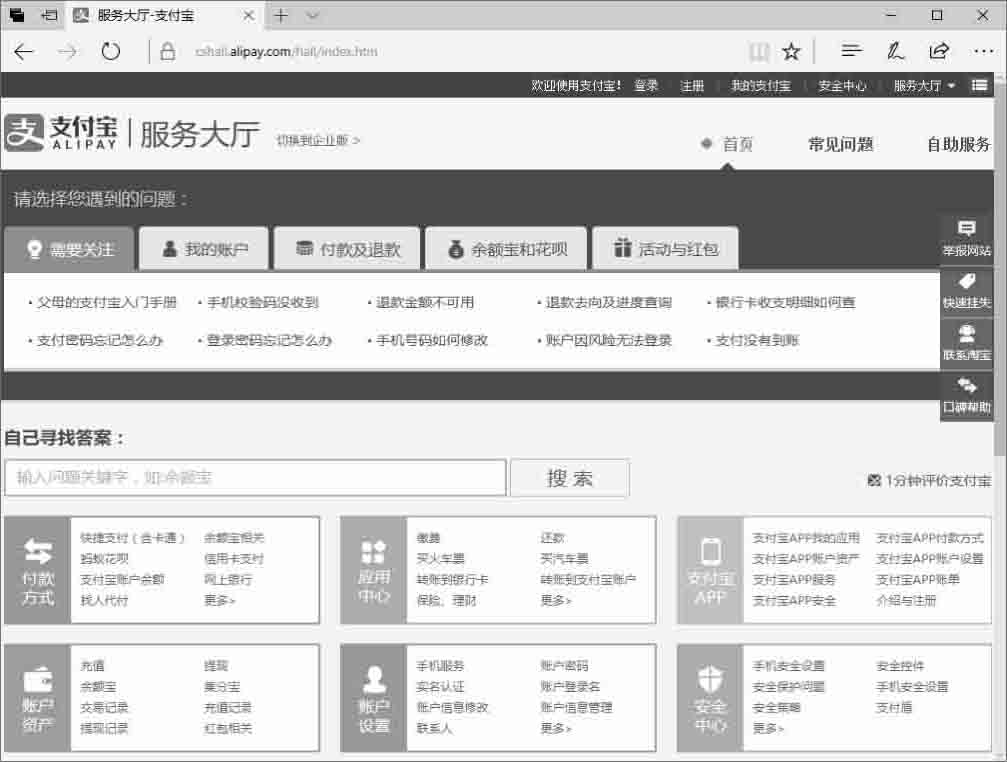Click the 账户资产 wallet icon tile
This screenshot has width=1007, height=762.
tap(38, 698)
